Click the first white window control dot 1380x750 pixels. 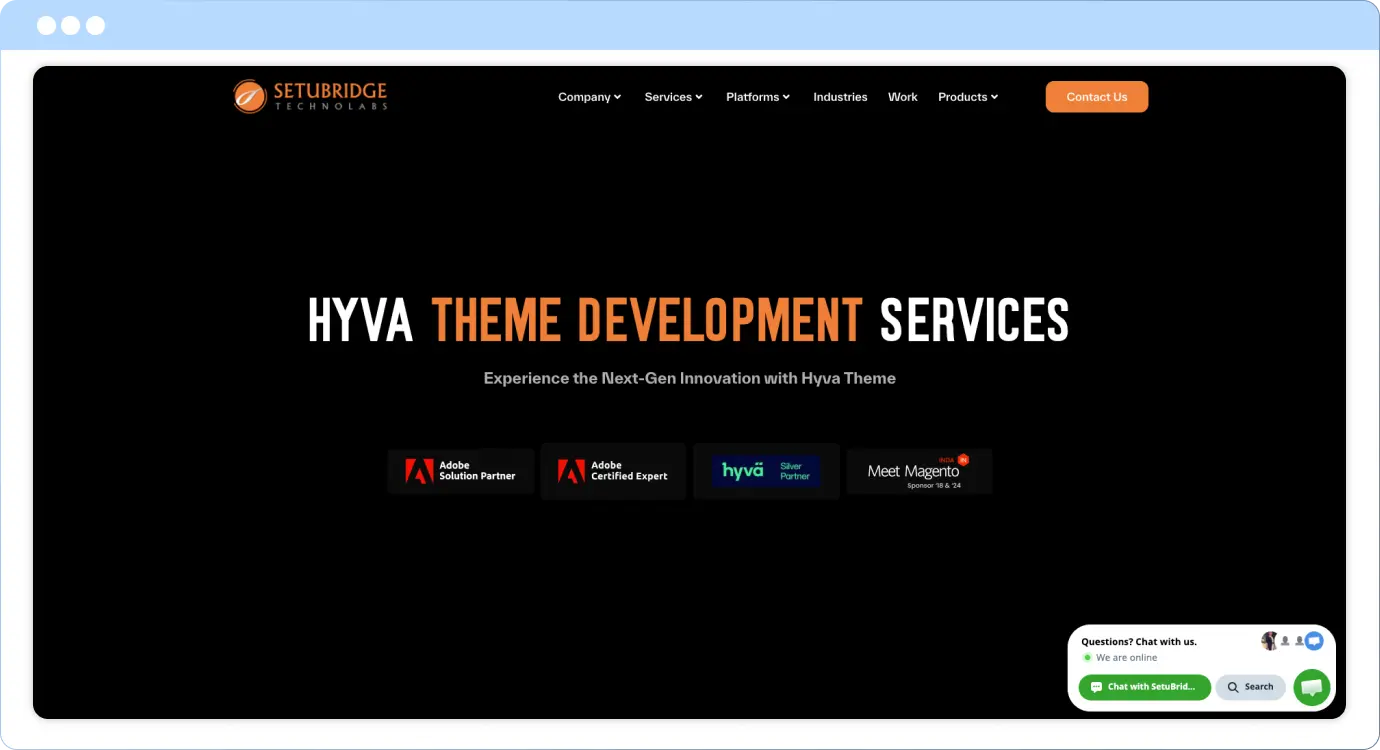point(46,26)
